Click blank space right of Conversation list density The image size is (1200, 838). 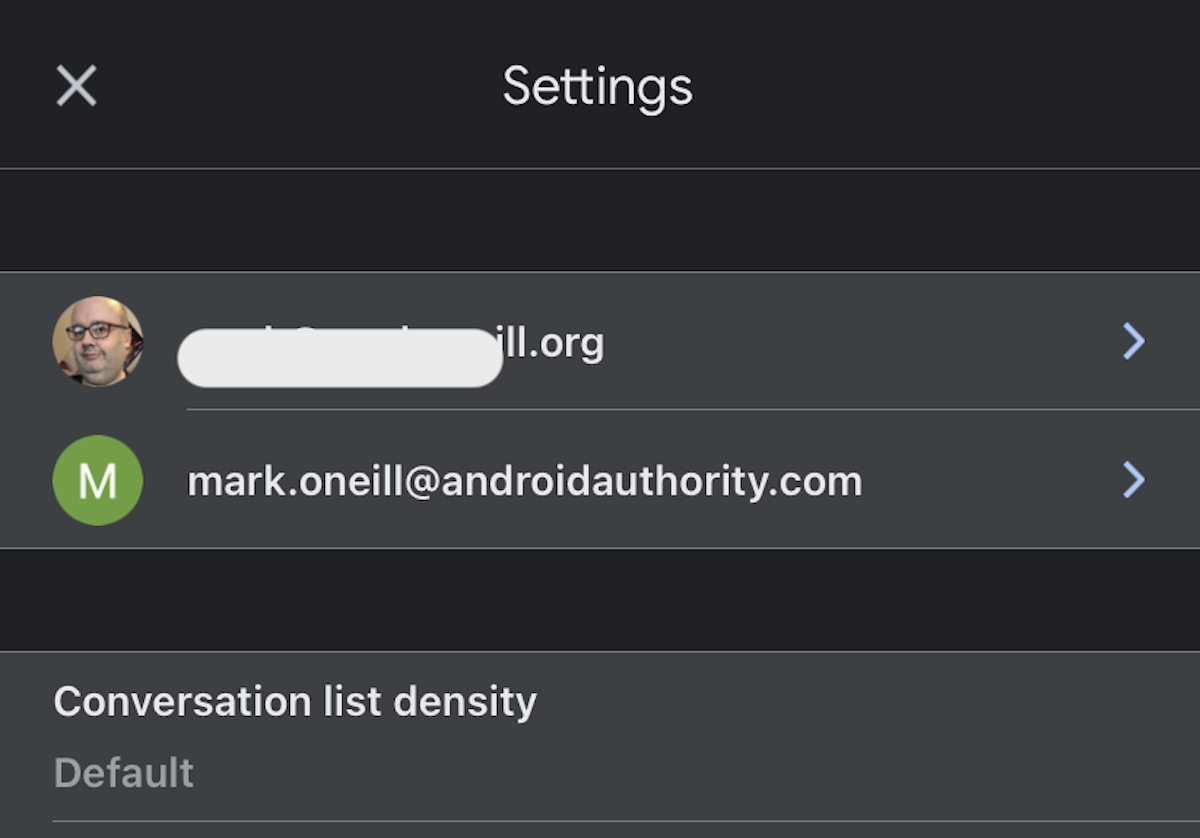(x=850, y=702)
